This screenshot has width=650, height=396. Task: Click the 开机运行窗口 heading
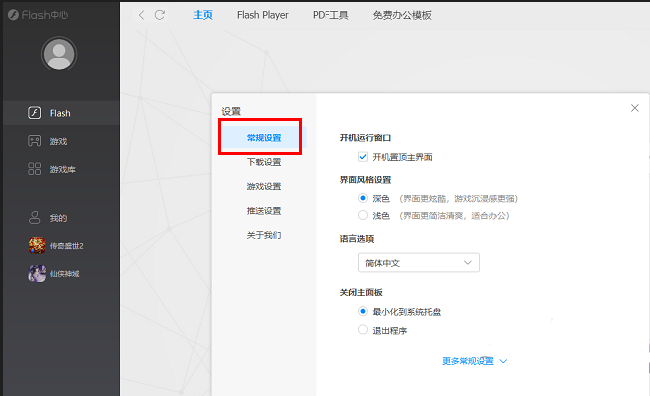coord(365,138)
